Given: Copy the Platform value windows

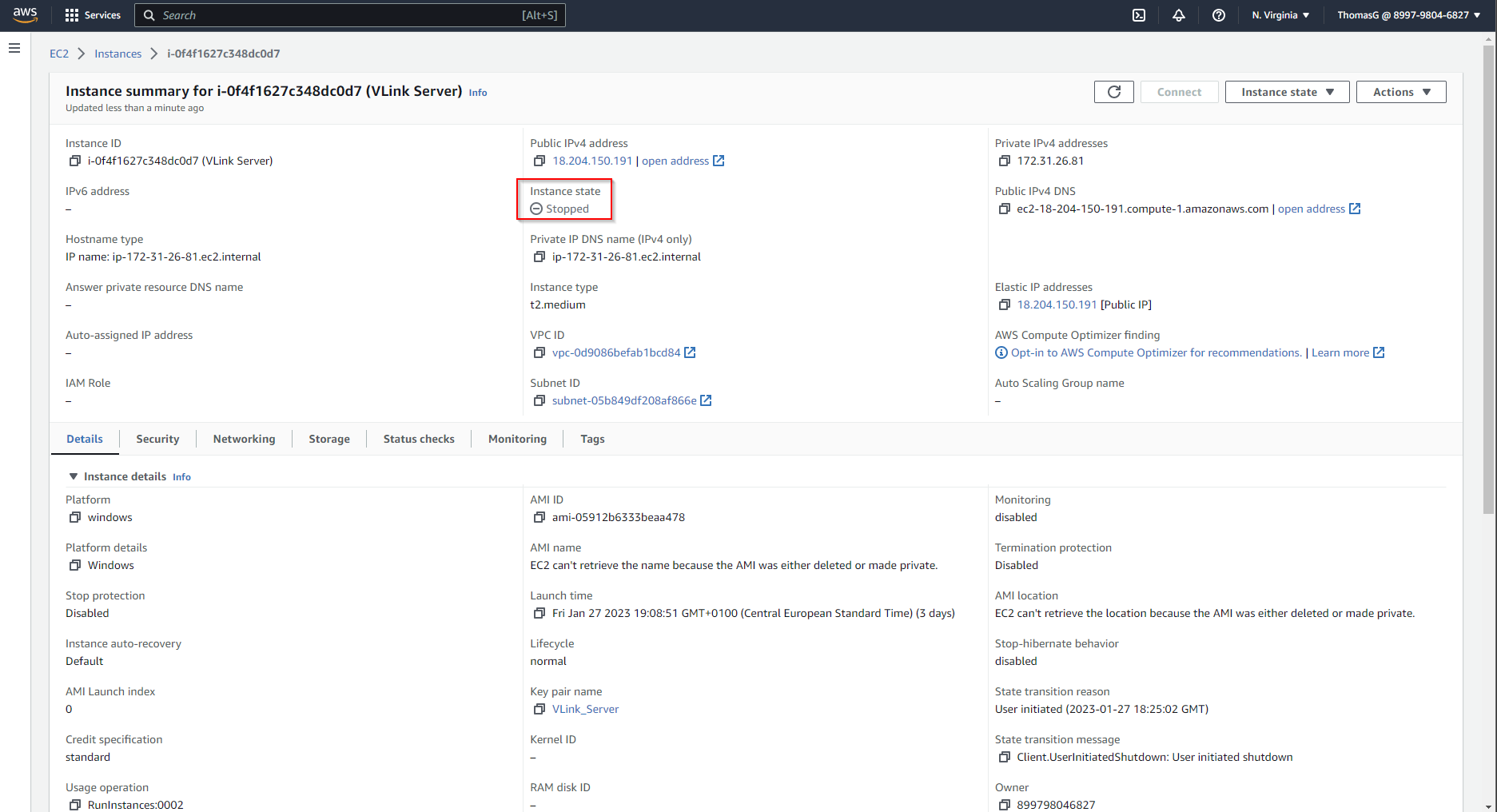Looking at the screenshot, I should point(75,517).
